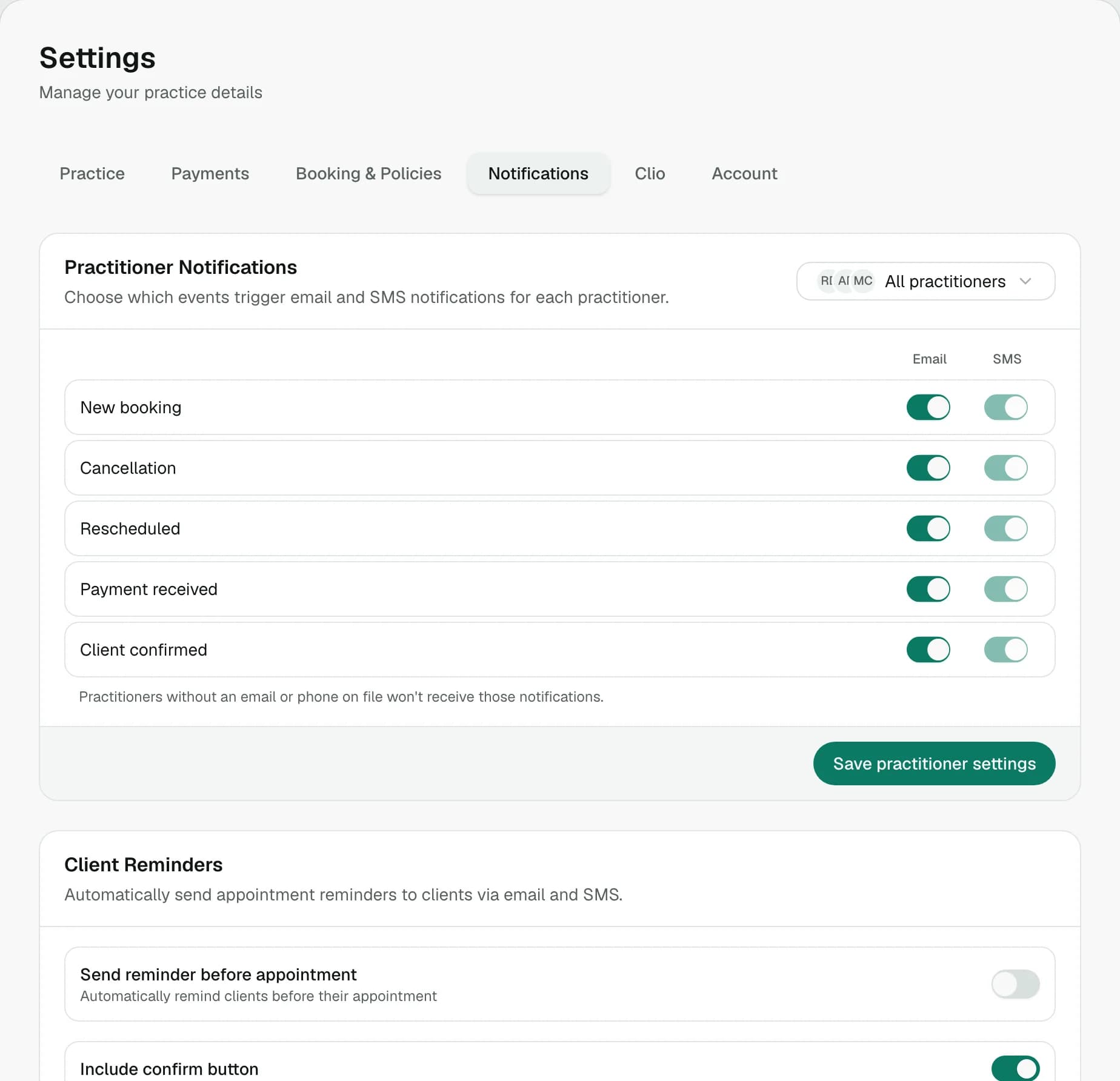Click the Client Reminders heading
This screenshot has height=1081, width=1120.
(144, 865)
